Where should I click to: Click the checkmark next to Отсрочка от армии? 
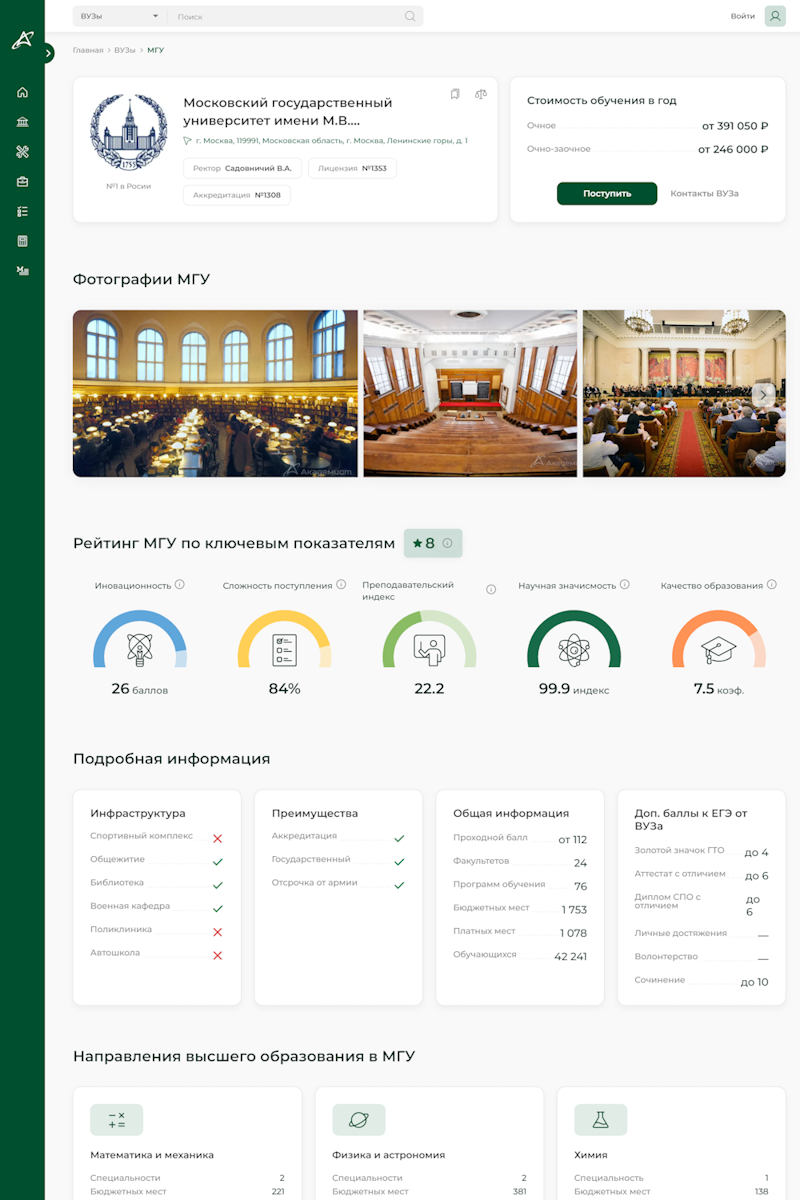coord(399,885)
